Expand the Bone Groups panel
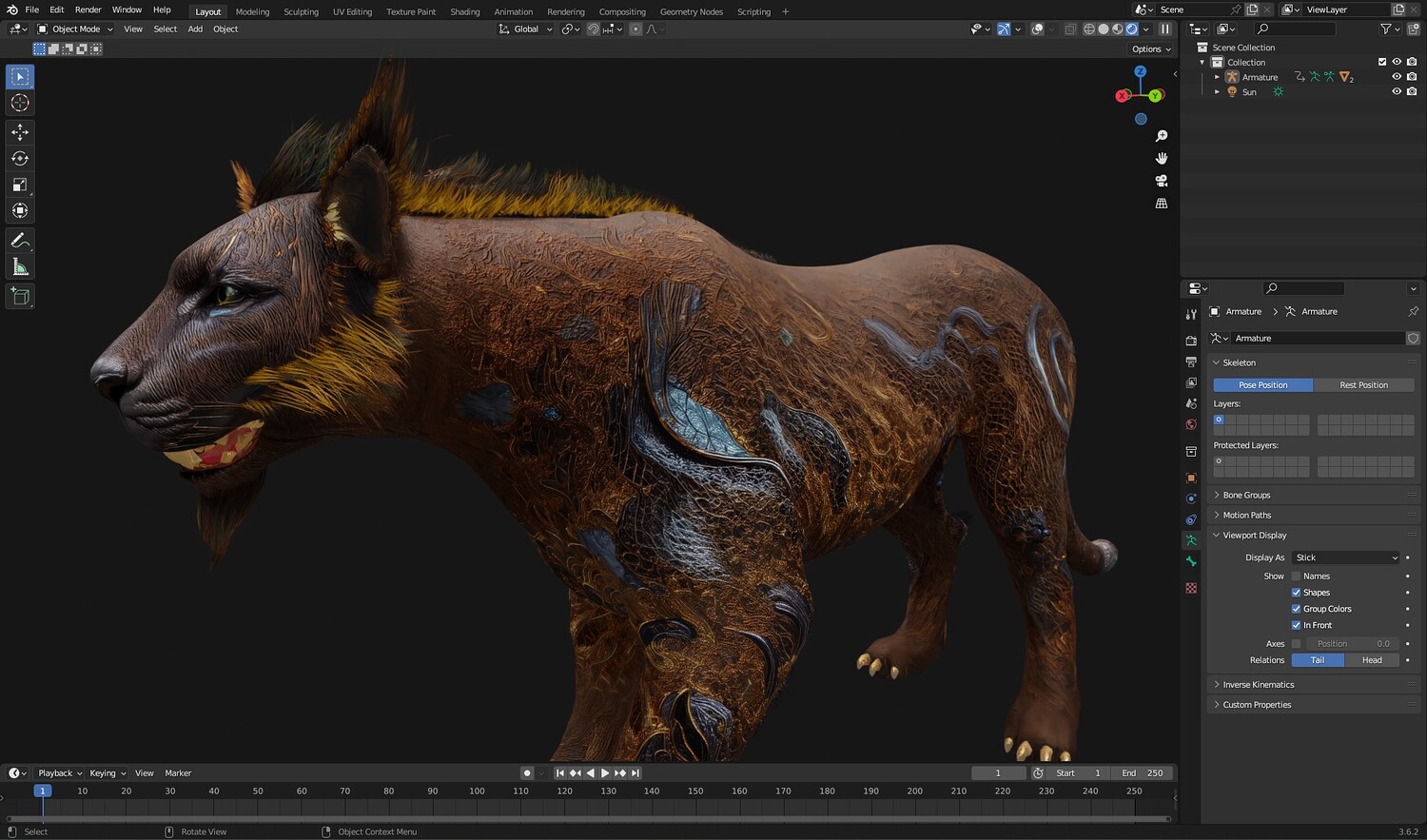Viewport: 1427px width, 840px height. click(x=1246, y=495)
